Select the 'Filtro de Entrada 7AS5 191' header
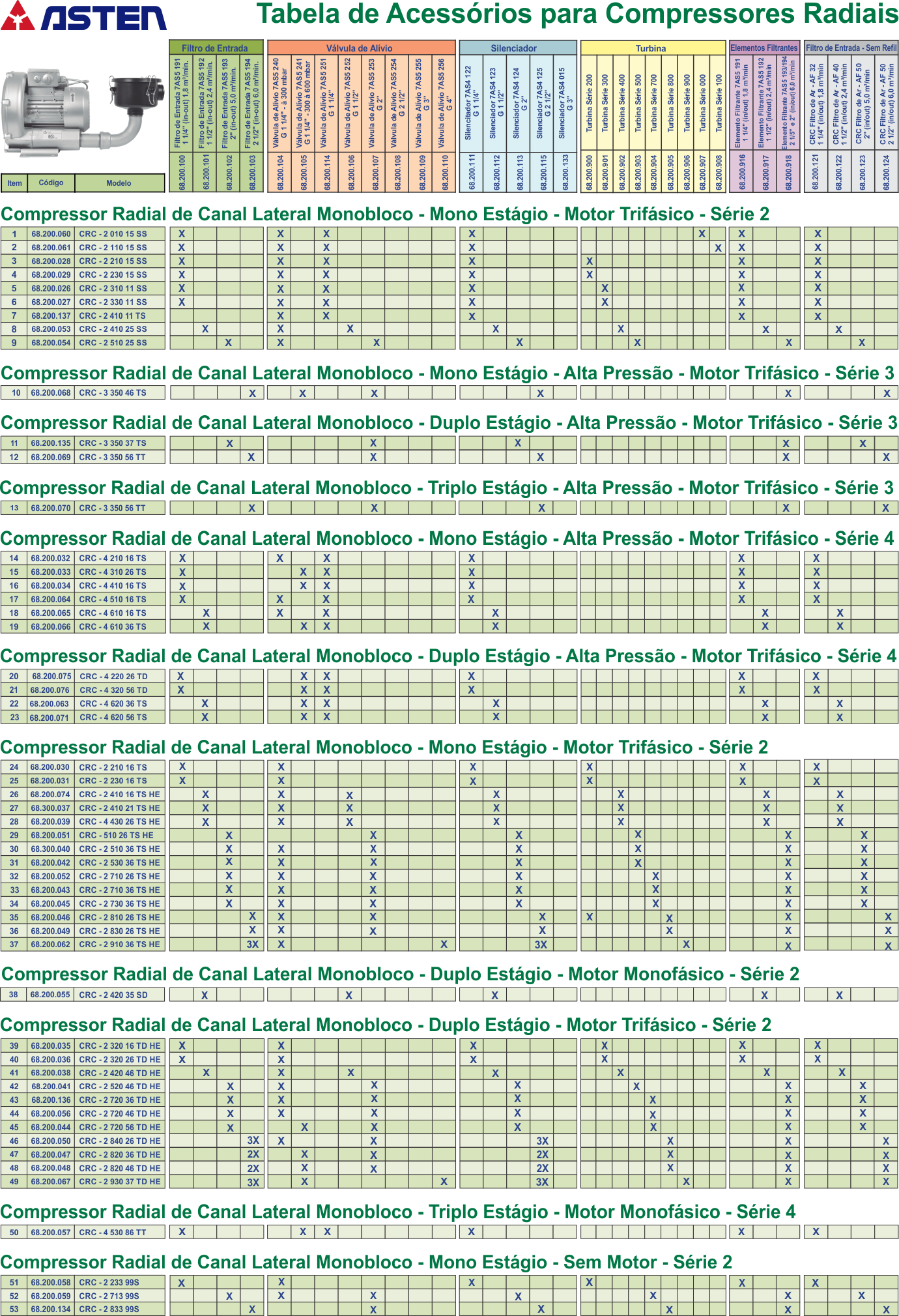 (x=181, y=103)
